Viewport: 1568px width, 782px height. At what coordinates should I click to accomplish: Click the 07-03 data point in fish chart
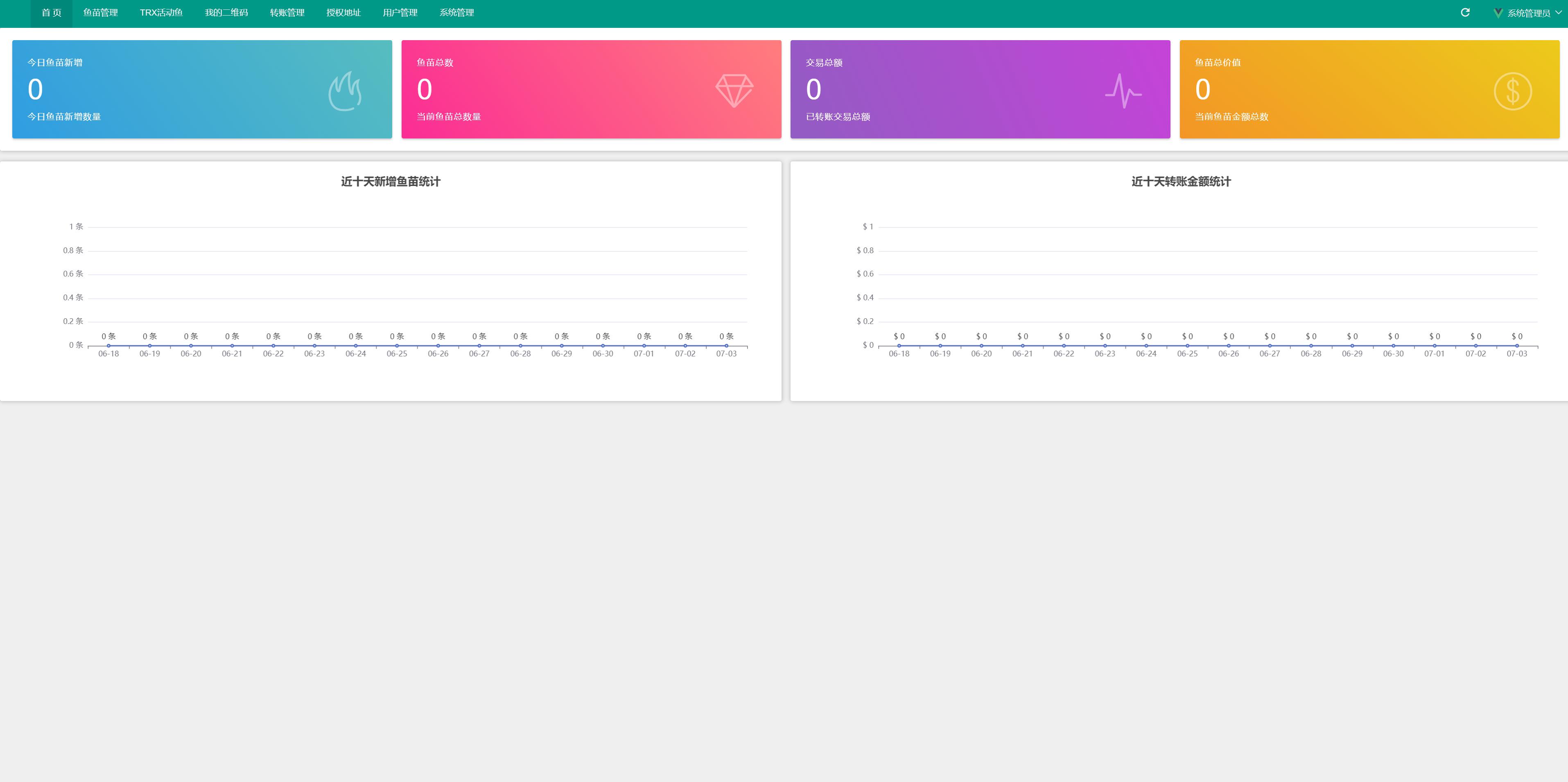pyautogui.click(x=726, y=346)
